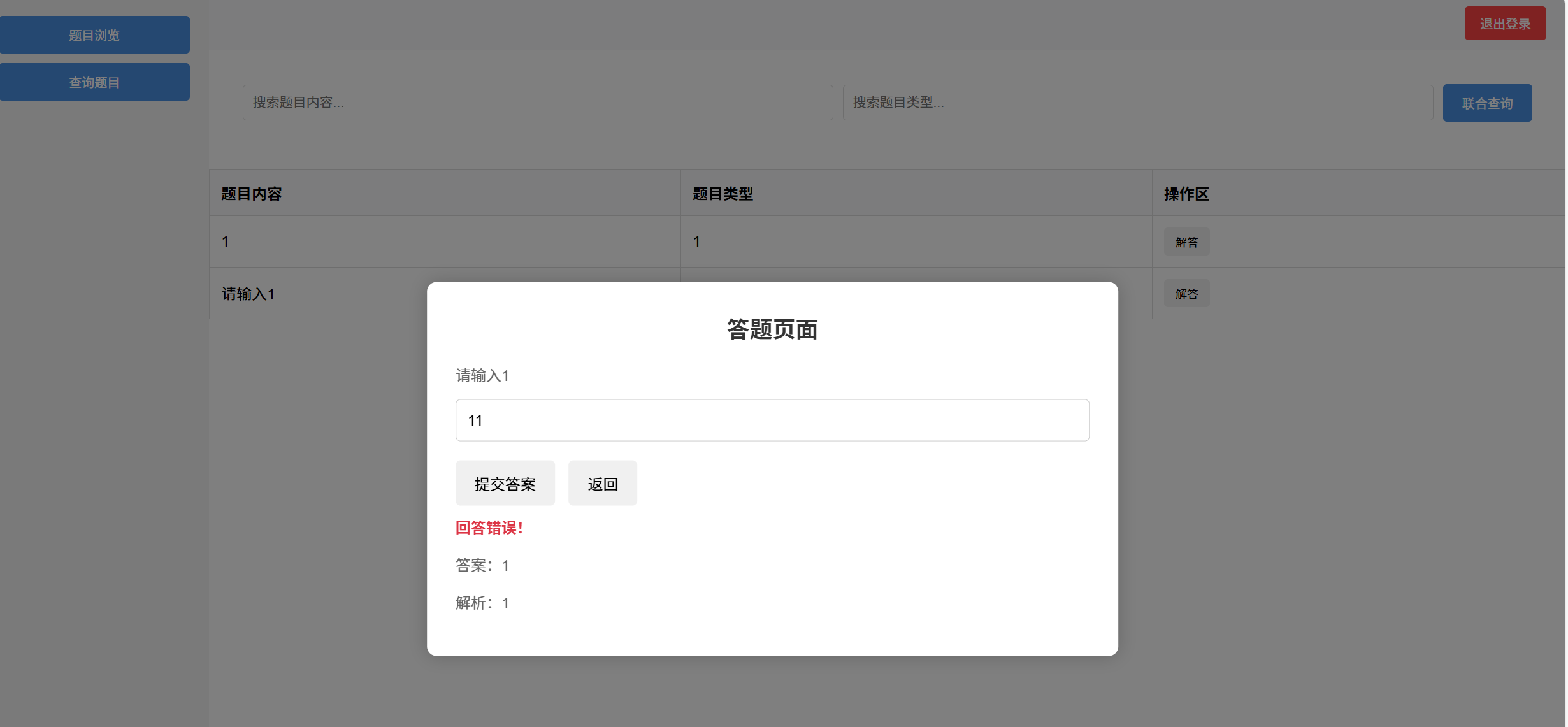Click the 解析:1 explanation line
The width and height of the screenshot is (1568, 727).
[482, 603]
